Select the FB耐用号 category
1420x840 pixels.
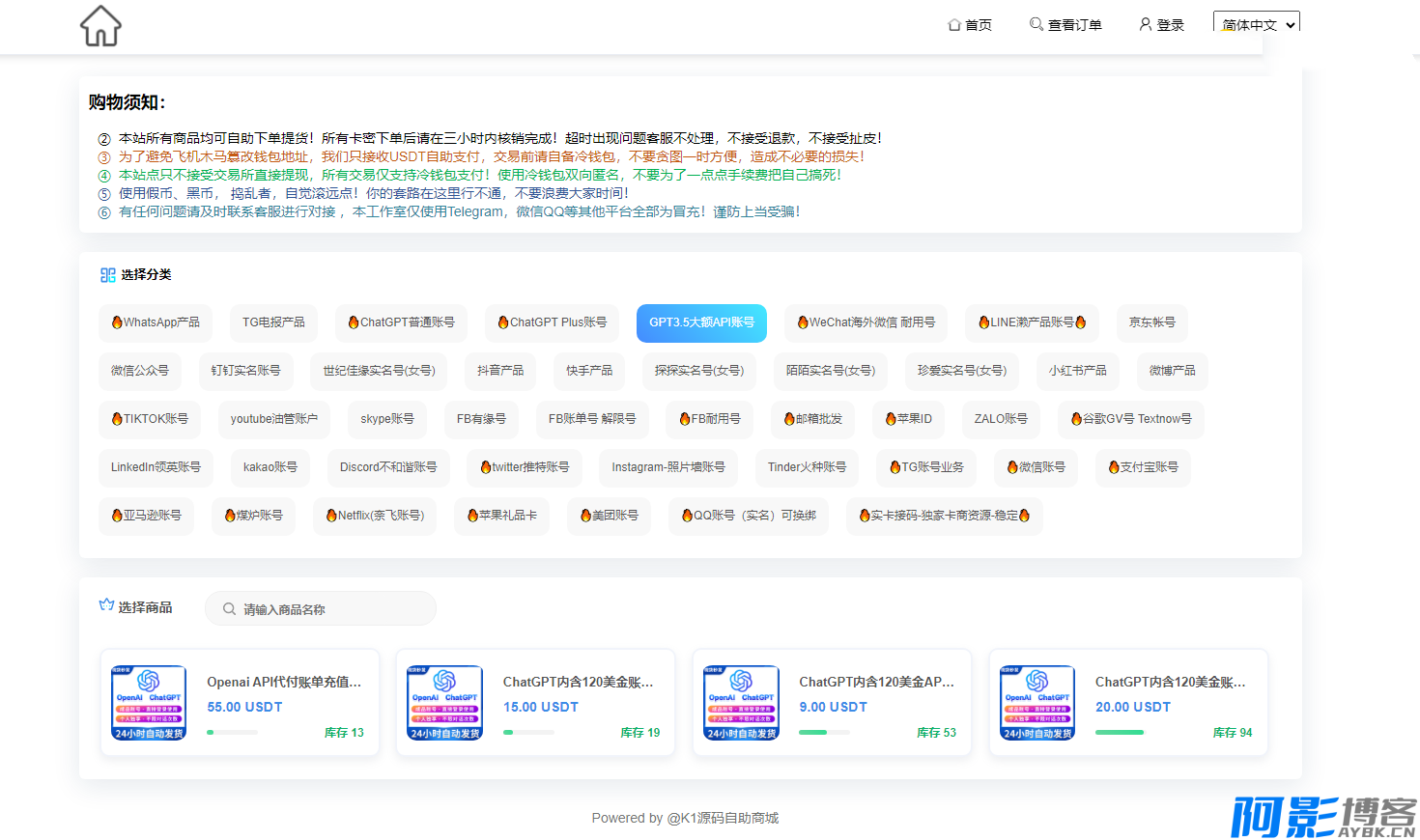coord(710,419)
